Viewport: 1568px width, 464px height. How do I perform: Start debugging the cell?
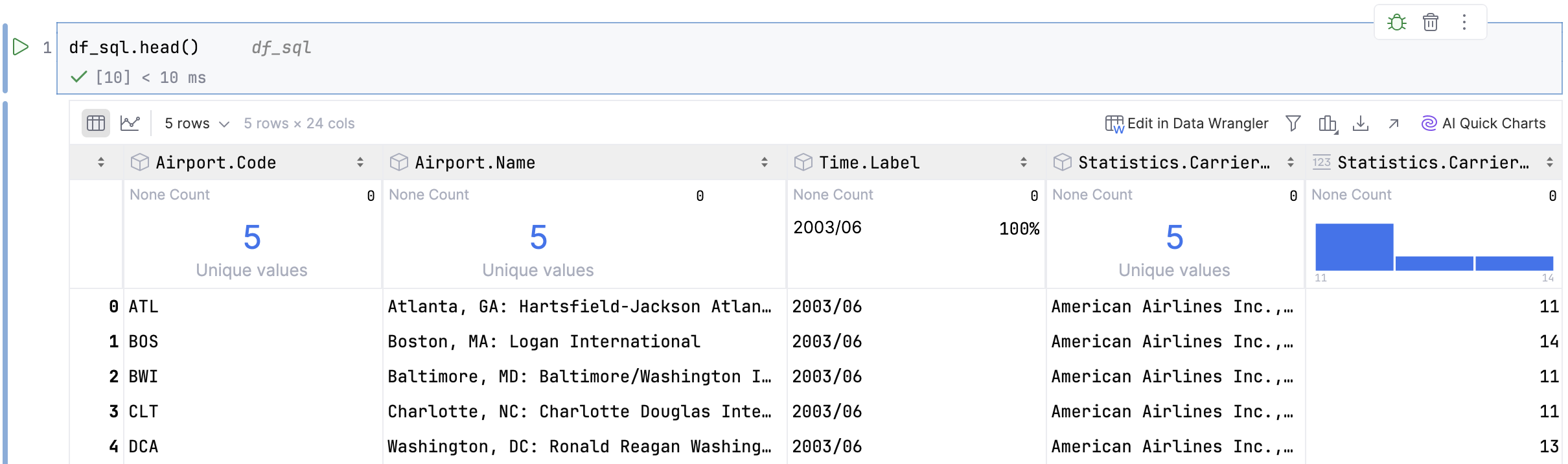tap(1397, 22)
